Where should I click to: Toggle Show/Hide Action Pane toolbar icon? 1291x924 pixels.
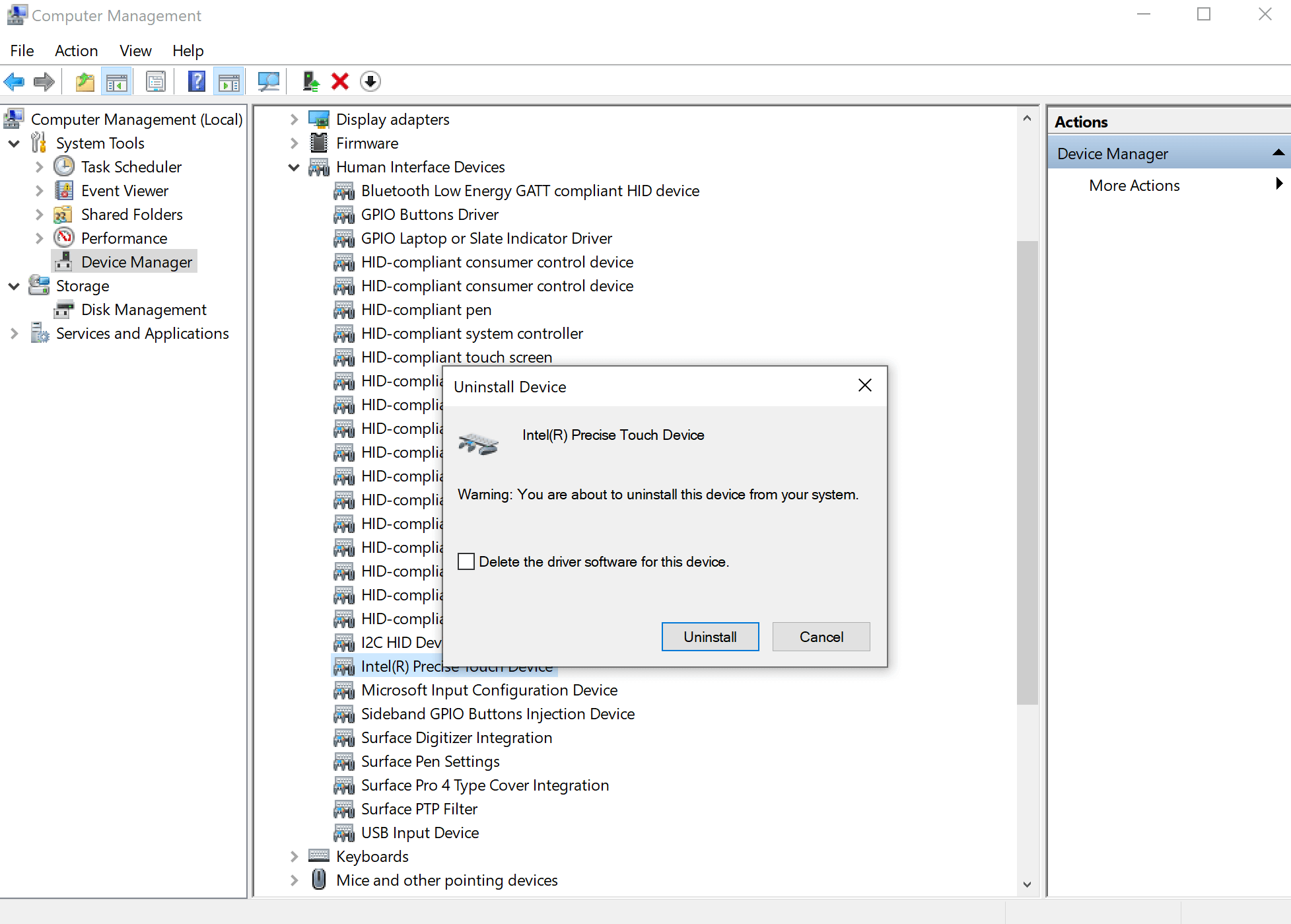click(x=228, y=82)
